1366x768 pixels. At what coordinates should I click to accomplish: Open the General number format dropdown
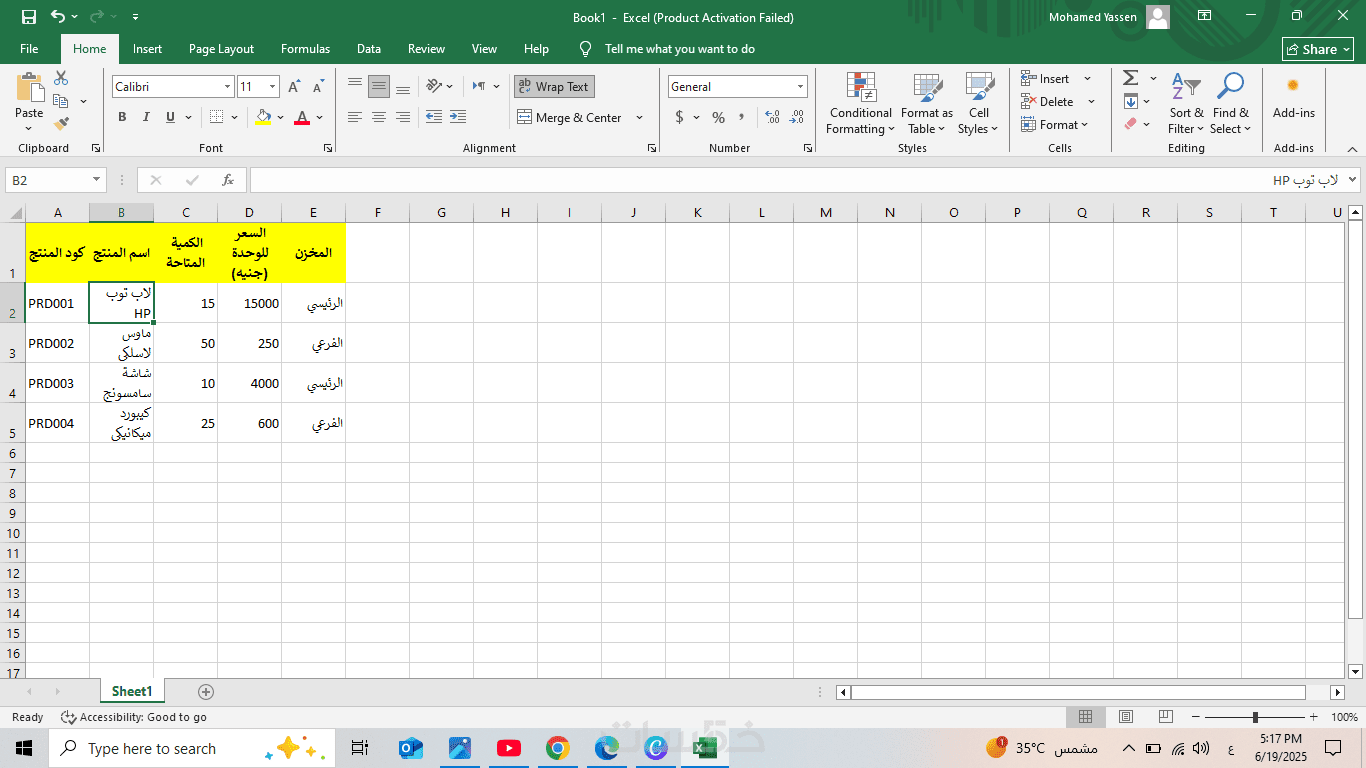[800, 87]
